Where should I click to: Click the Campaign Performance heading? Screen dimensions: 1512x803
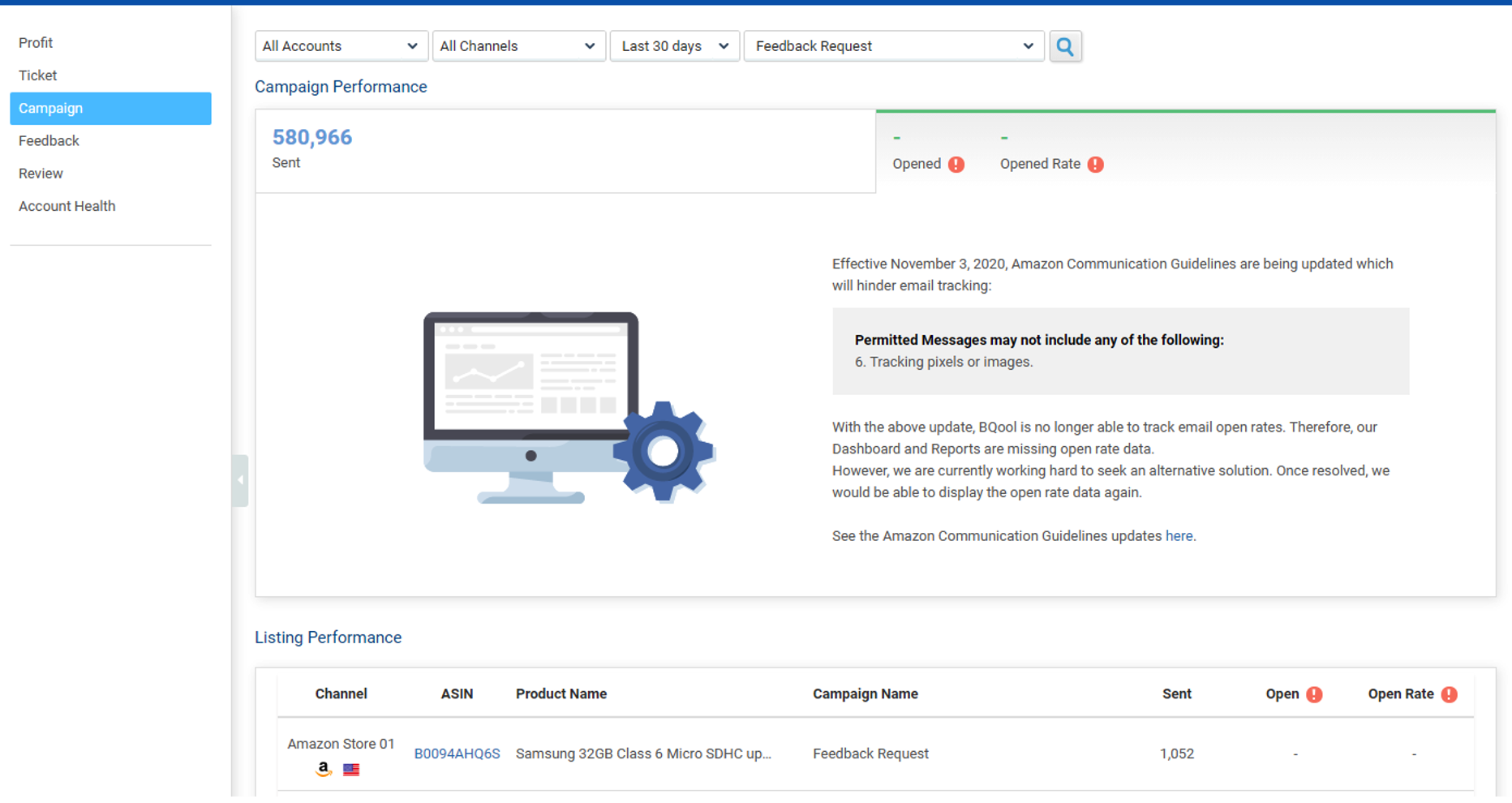[341, 87]
